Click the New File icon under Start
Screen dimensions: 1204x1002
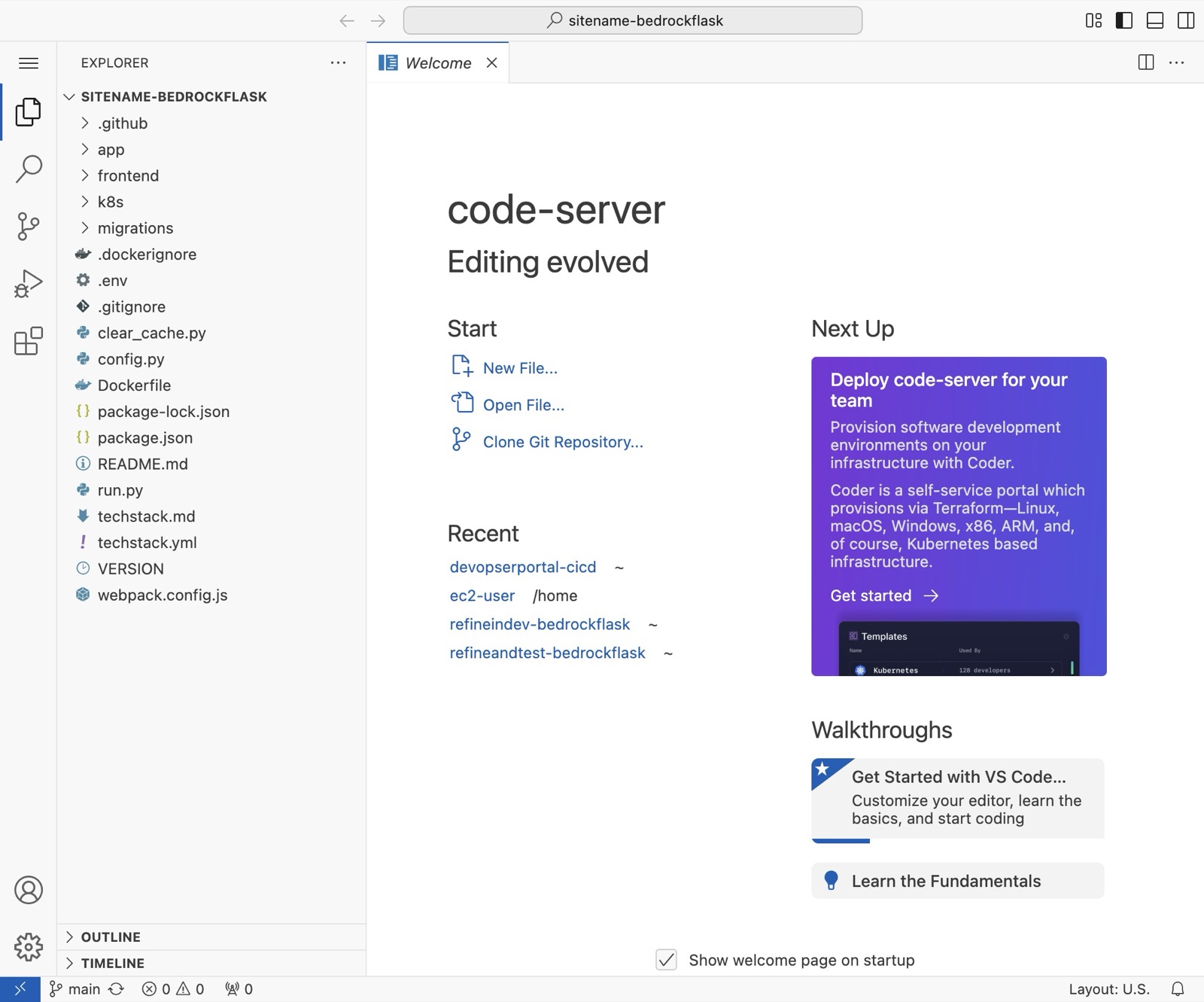coord(462,367)
